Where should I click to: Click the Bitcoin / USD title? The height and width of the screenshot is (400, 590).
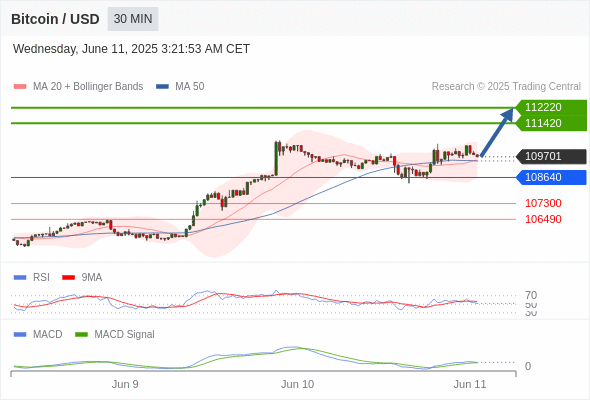point(55,19)
